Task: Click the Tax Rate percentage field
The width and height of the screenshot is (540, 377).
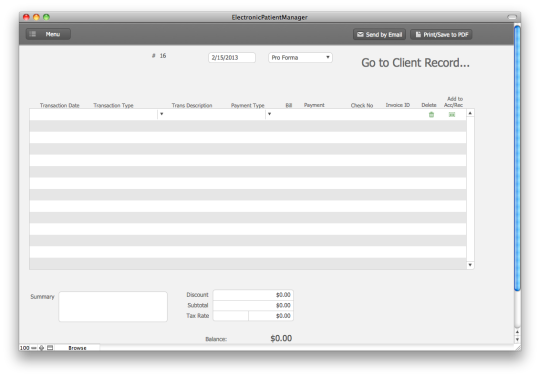Action: tap(230, 316)
